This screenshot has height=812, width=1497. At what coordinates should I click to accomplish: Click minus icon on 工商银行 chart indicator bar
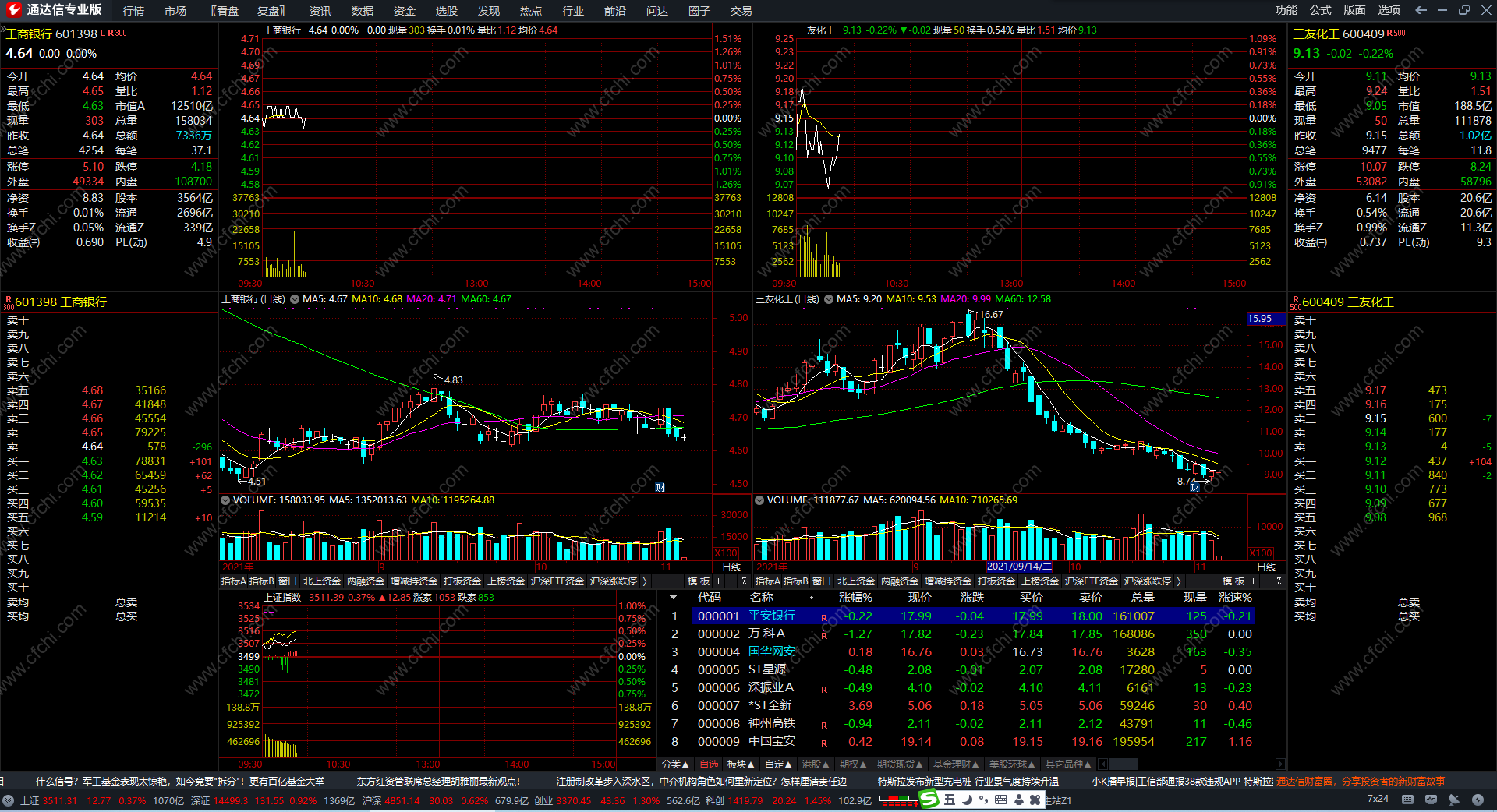pos(731,581)
